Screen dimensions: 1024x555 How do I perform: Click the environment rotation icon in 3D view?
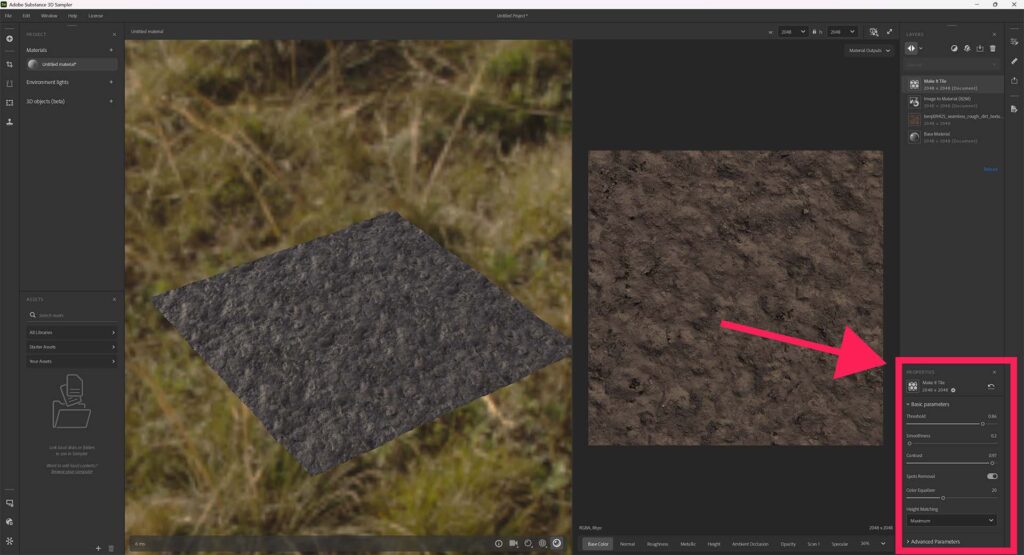click(x=528, y=543)
